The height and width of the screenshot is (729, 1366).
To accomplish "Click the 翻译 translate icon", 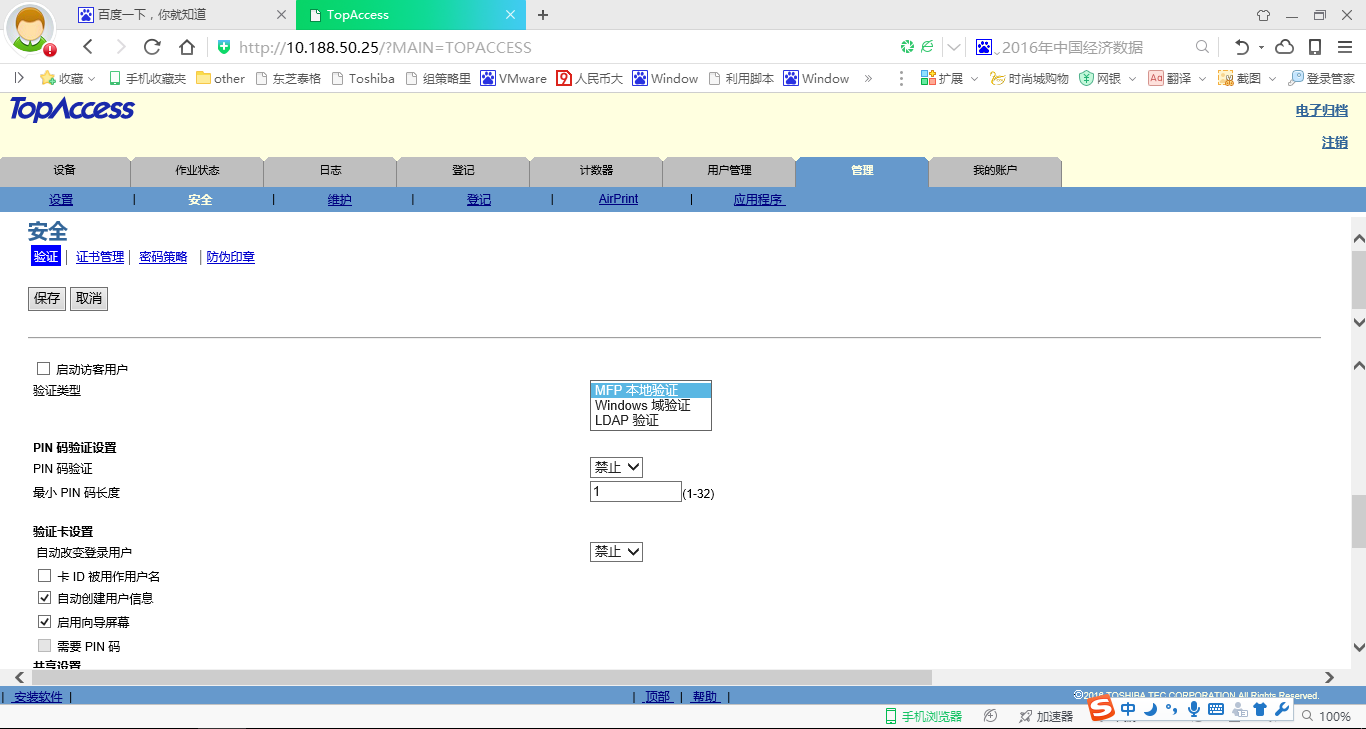I will [1156, 78].
